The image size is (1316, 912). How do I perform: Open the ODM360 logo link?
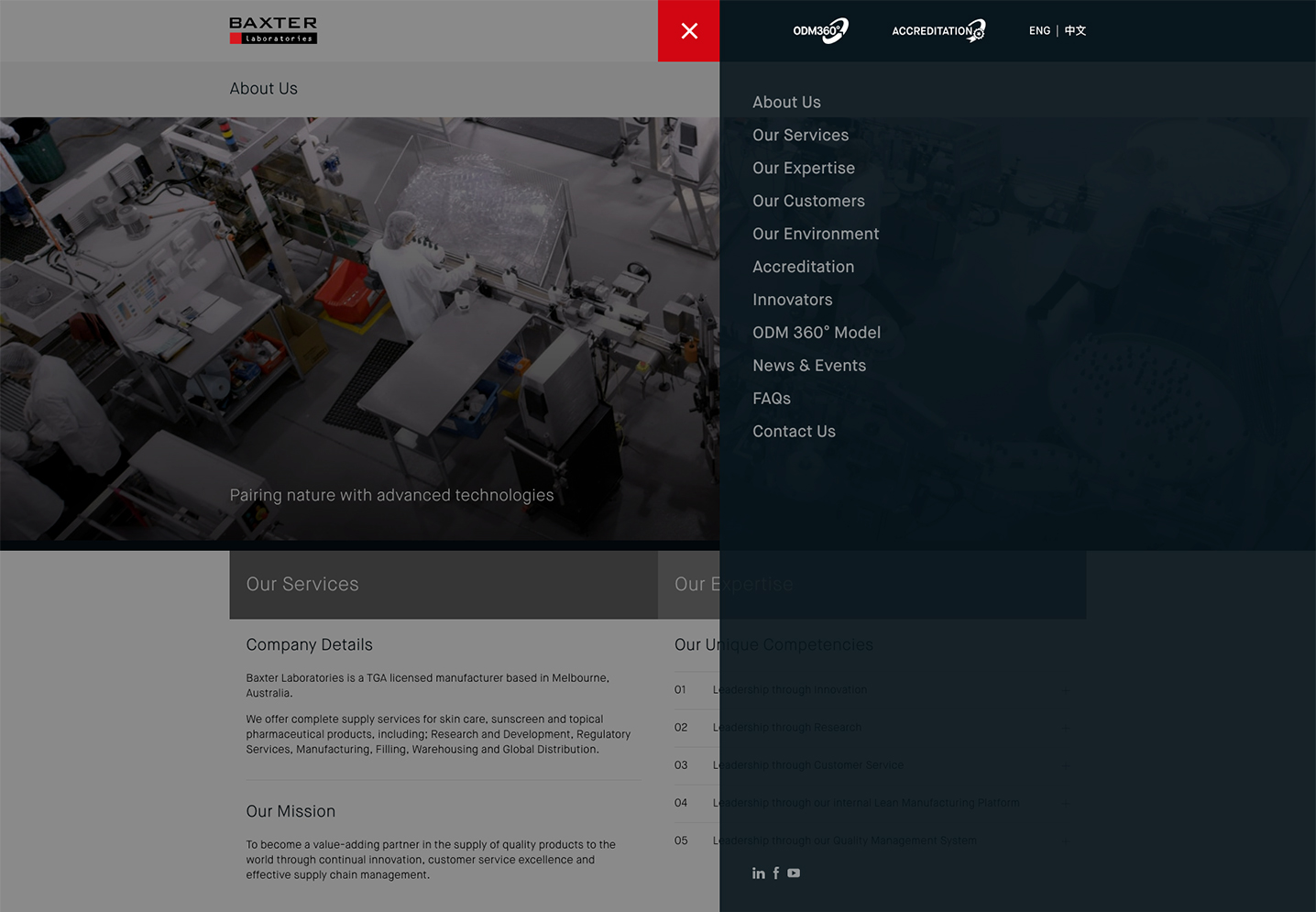(820, 30)
